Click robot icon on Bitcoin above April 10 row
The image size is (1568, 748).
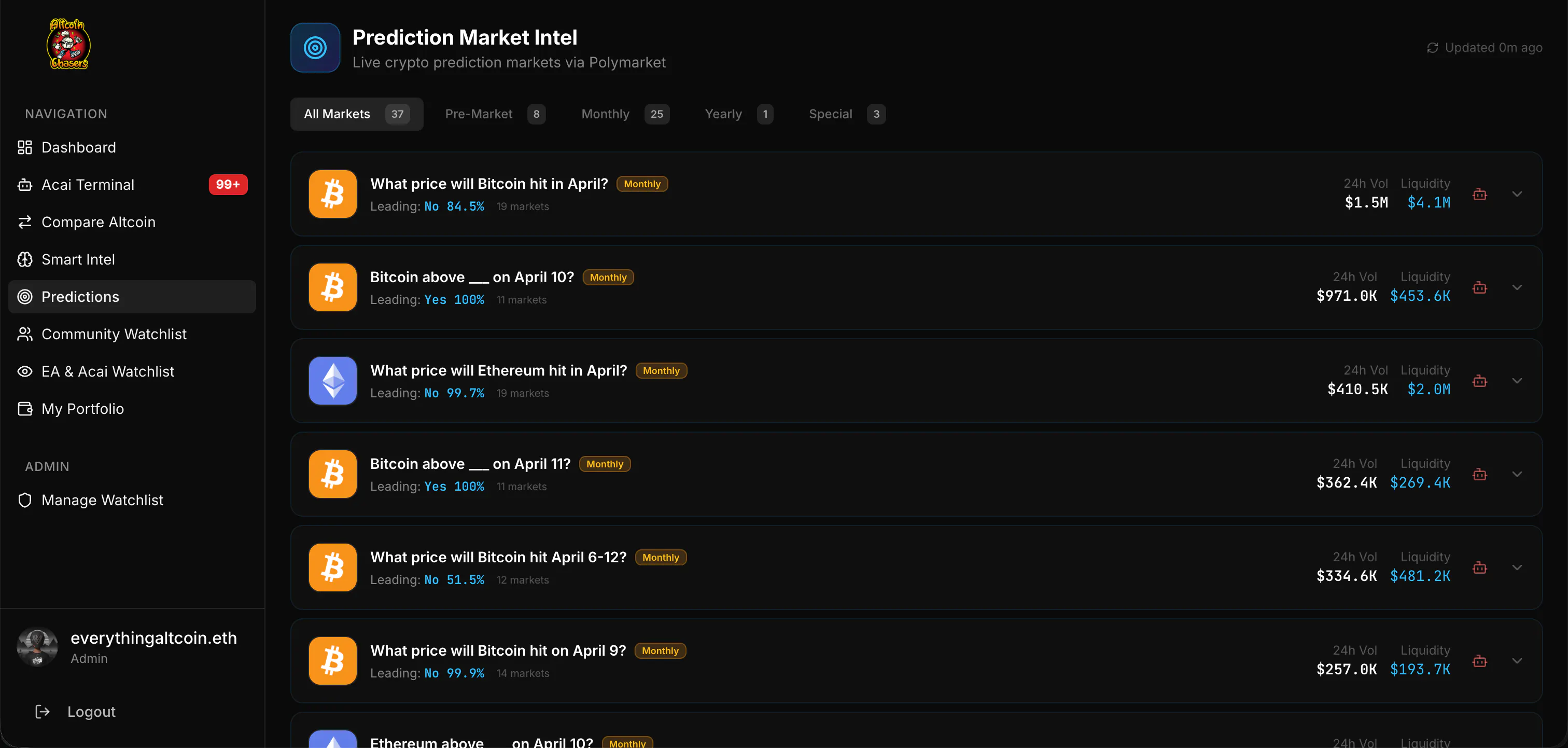click(1480, 287)
